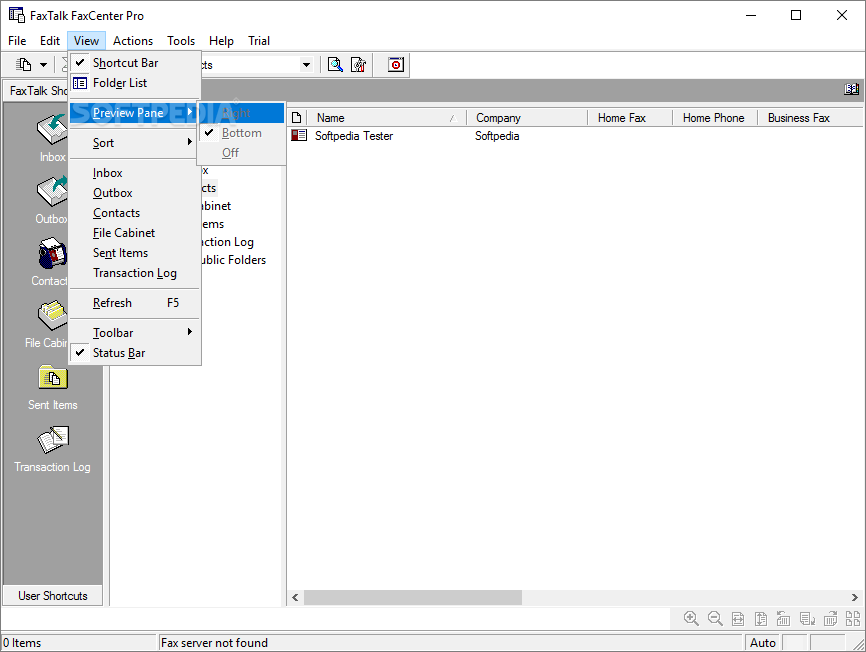Toggle the Shortcut Bar checkmark item
Viewport: 866px width, 652px height.
click(135, 63)
